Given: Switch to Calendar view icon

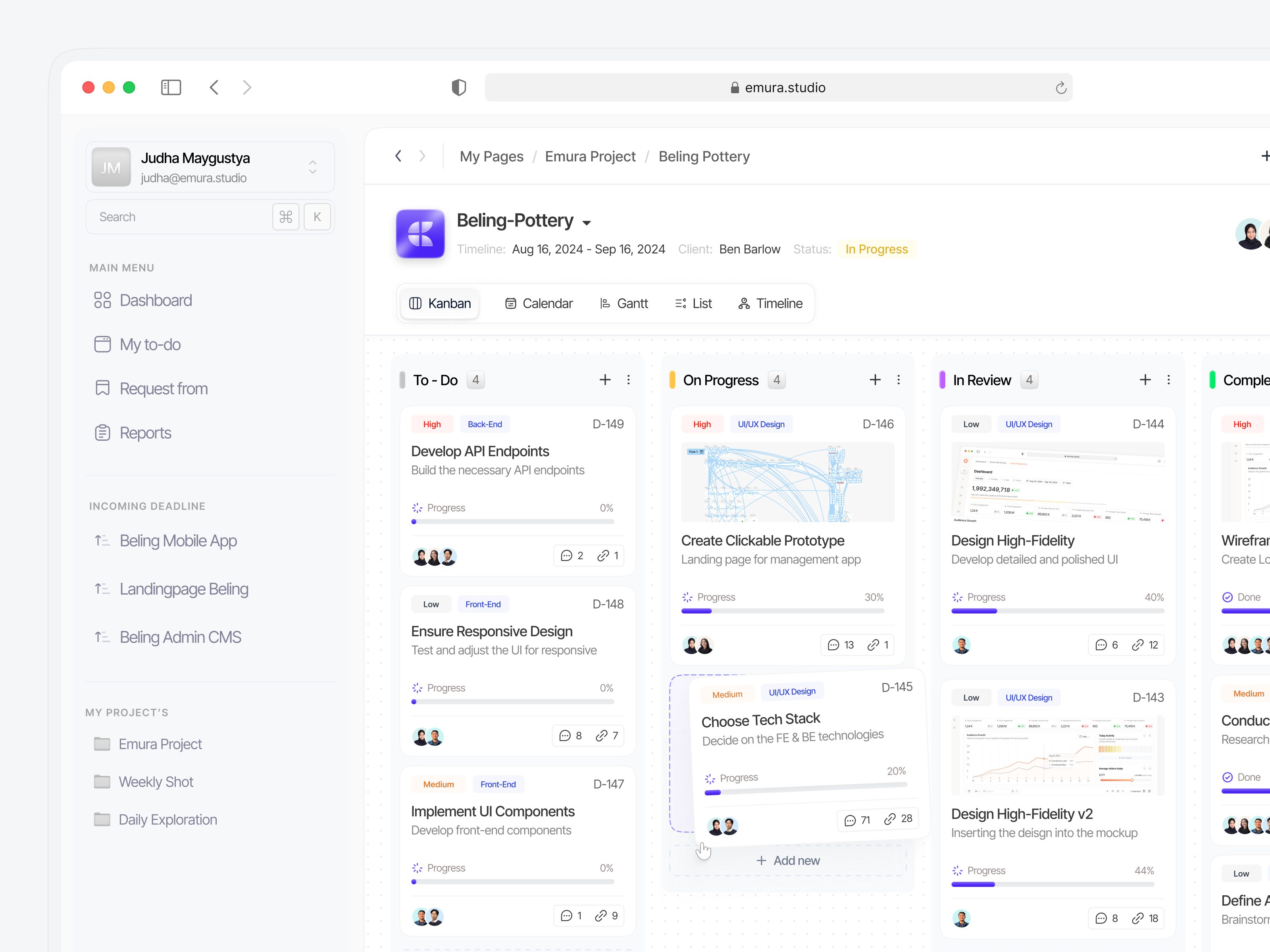Looking at the screenshot, I should (511, 303).
